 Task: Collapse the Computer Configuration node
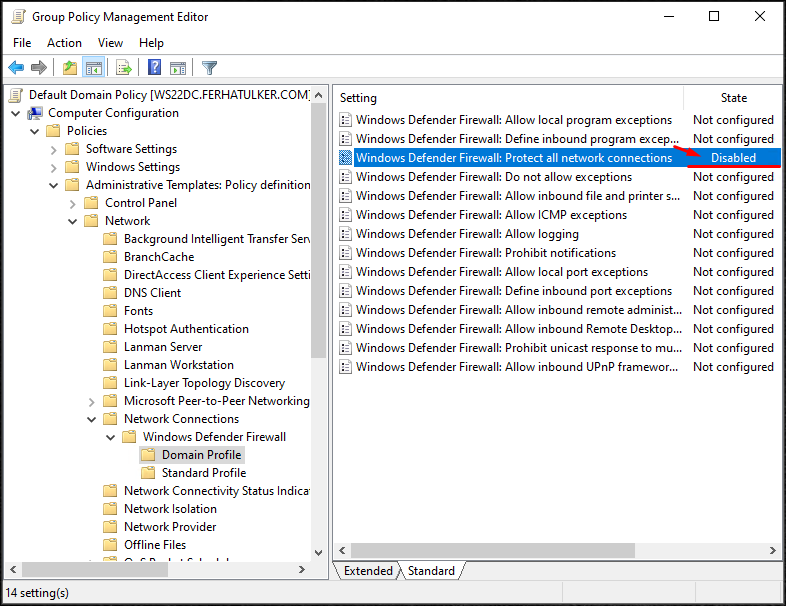pos(16,113)
